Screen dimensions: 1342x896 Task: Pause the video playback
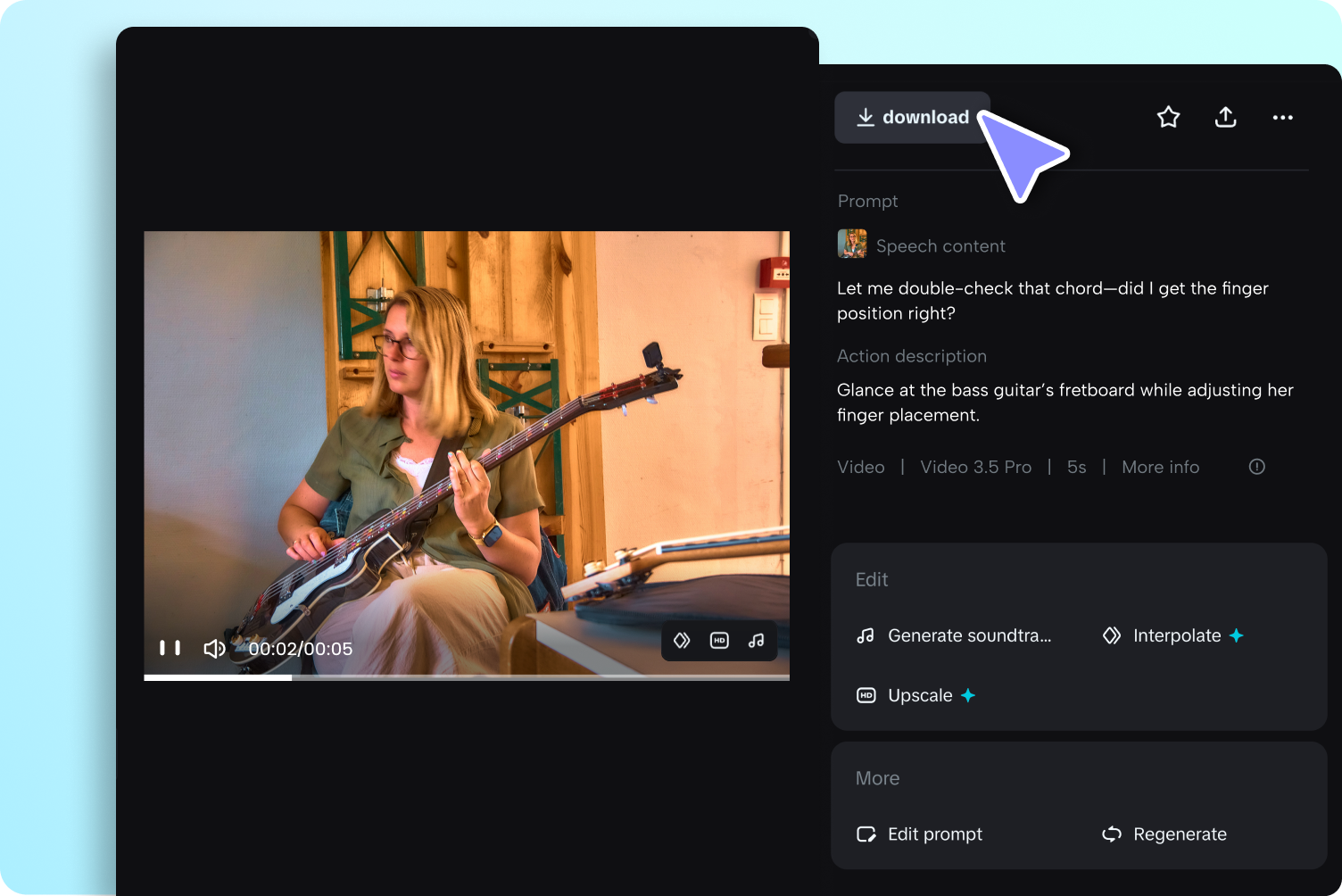pos(170,648)
